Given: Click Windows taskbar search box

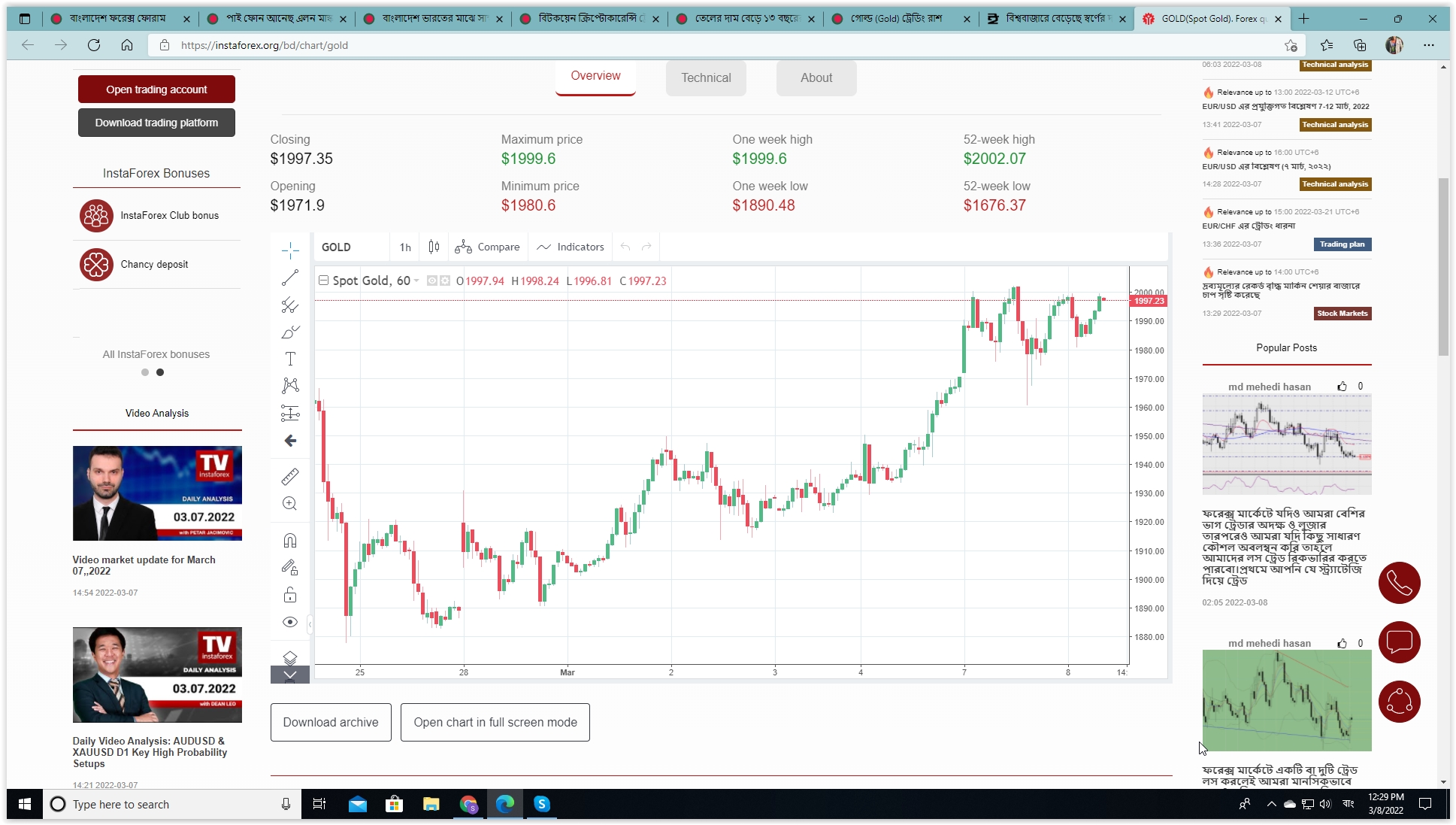Looking at the screenshot, I should click(x=172, y=804).
